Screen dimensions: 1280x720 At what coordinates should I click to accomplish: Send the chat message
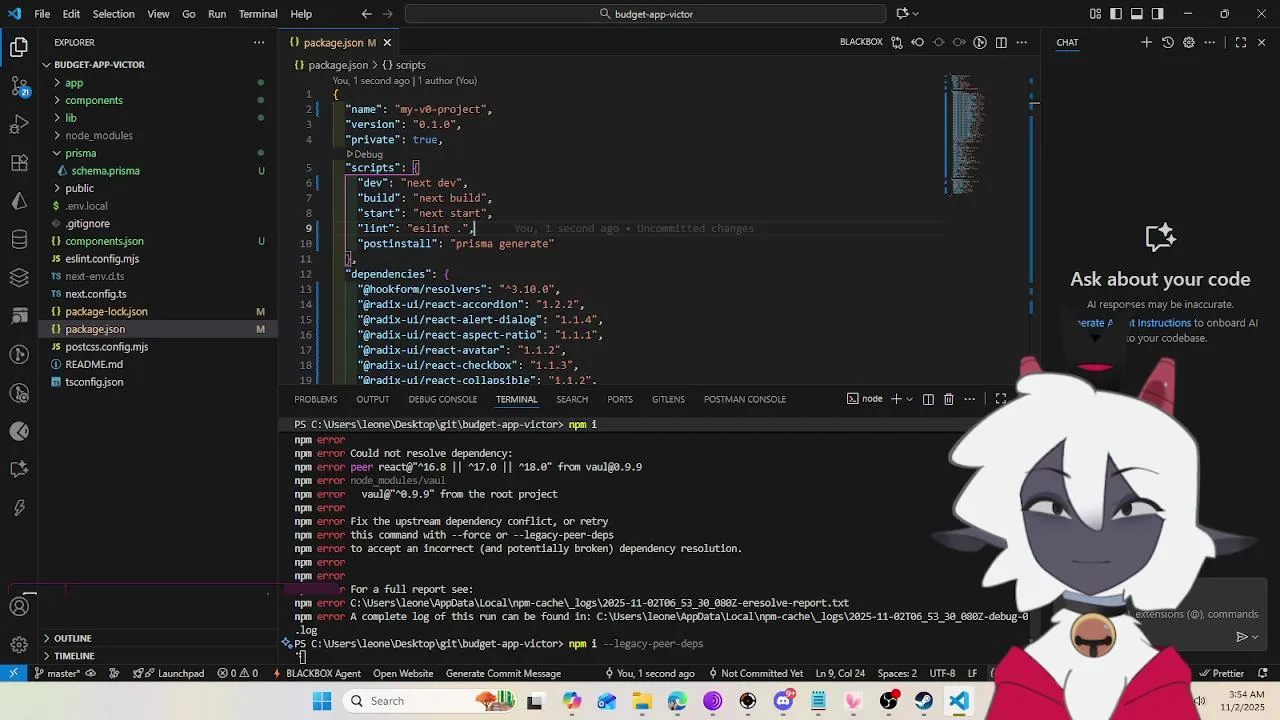coord(1242,636)
